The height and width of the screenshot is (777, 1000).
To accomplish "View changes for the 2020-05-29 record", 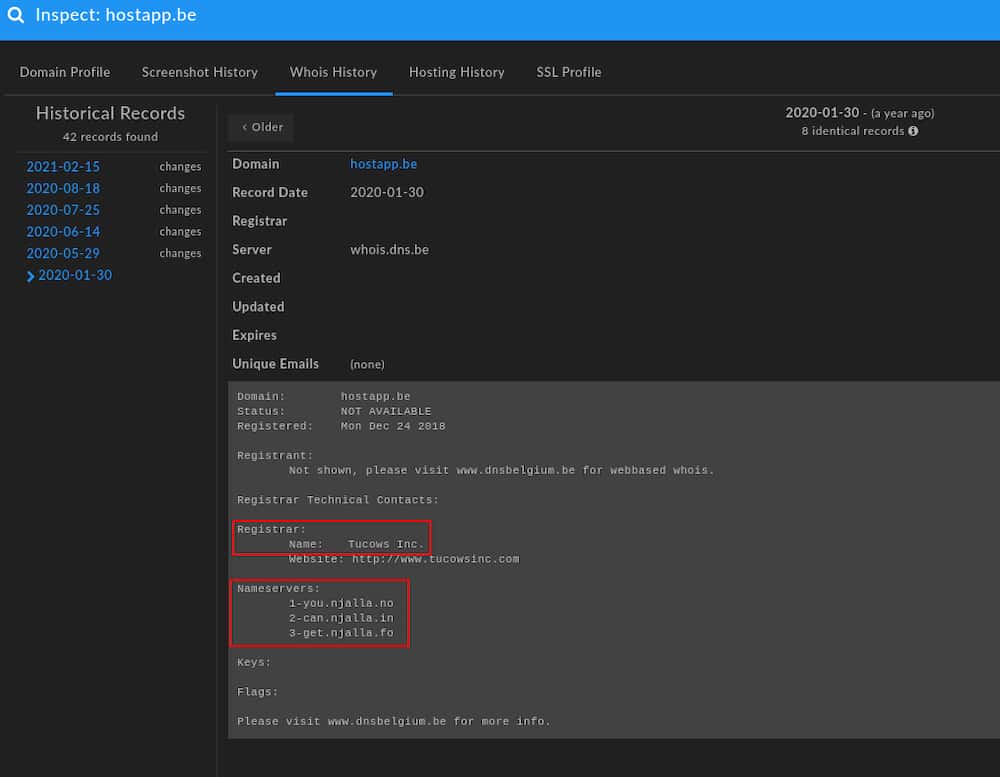I will pyautogui.click(x=180, y=253).
